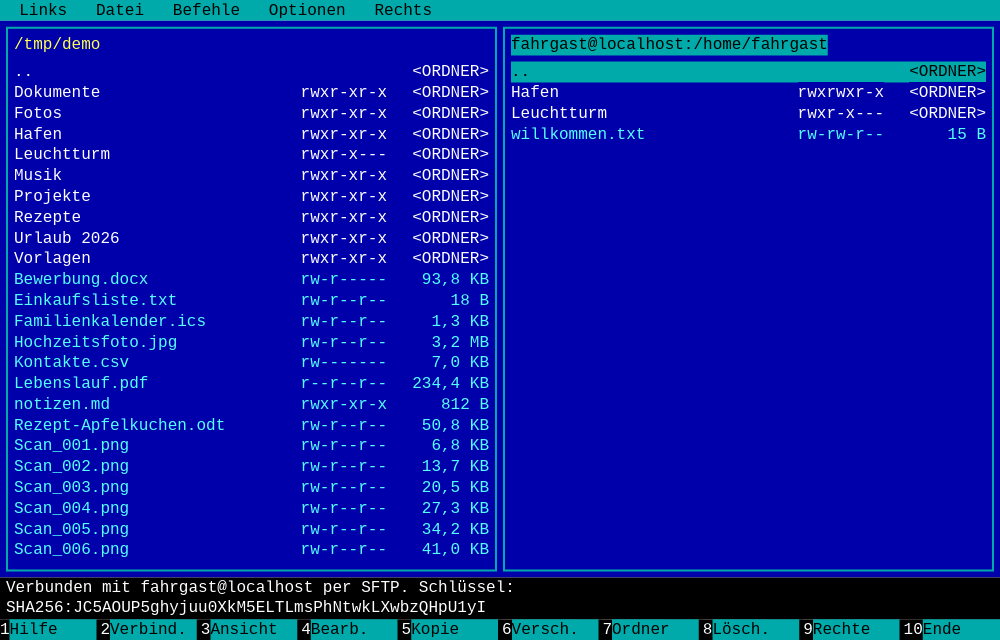The height and width of the screenshot is (640, 1000).
Task: Select willkommen.txt in the right panel
Action: [748, 134]
